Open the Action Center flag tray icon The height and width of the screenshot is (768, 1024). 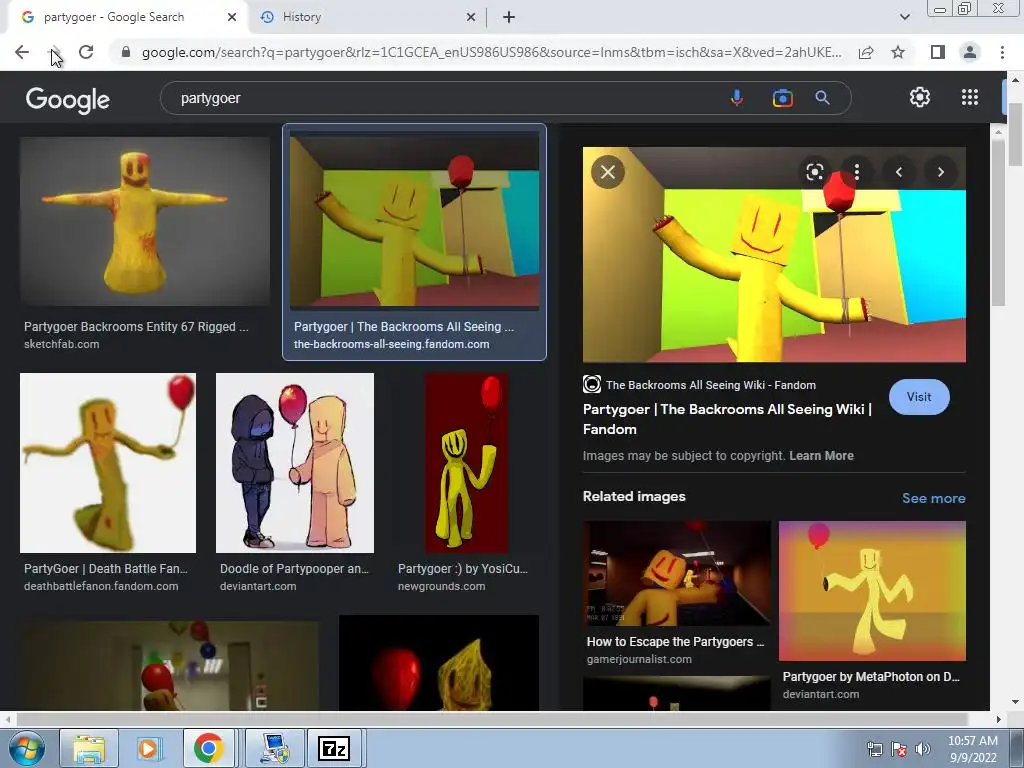899,750
